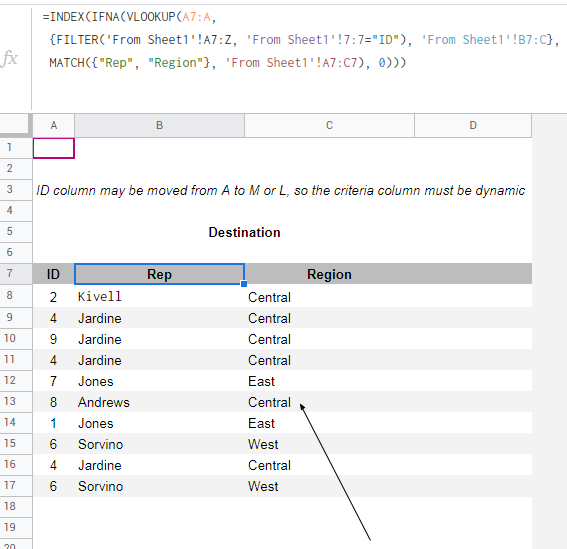This screenshot has width=567, height=549.
Task: Select empty cell A1
Action: click(x=54, y=148)
